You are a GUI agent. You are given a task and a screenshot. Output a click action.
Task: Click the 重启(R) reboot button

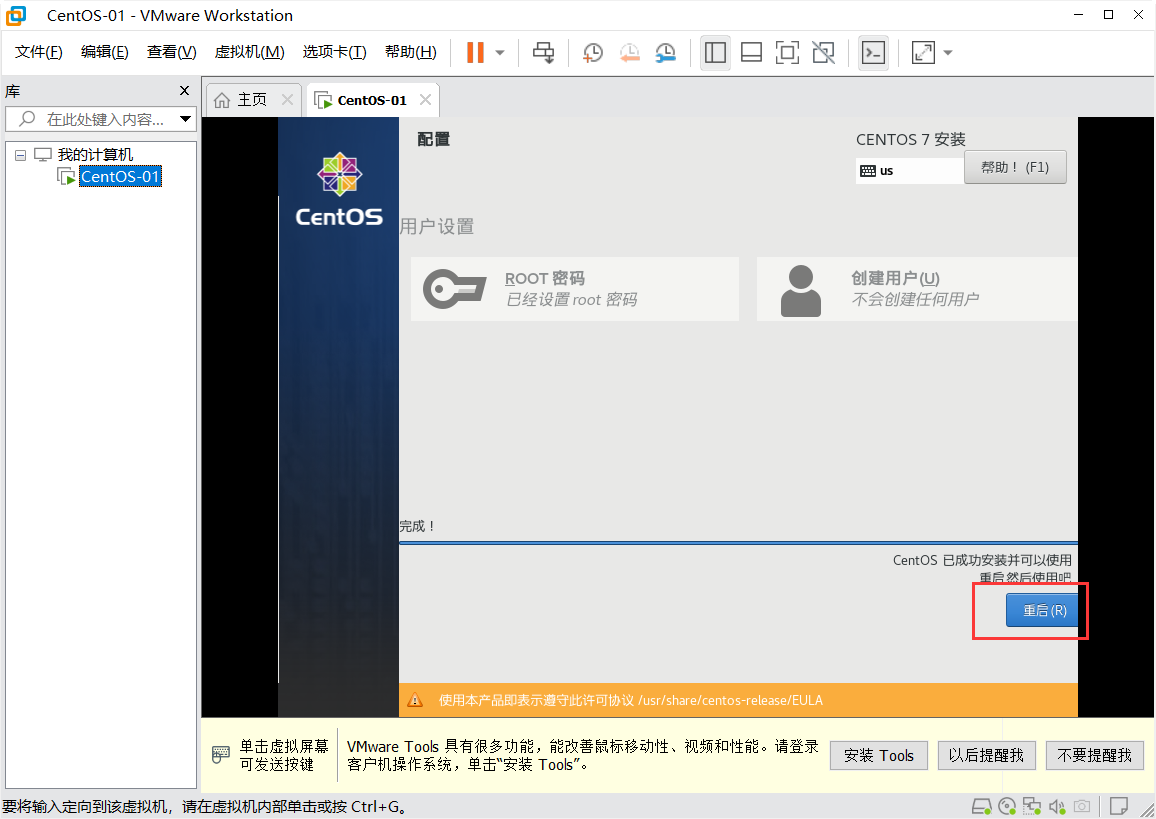[1042, 610]
